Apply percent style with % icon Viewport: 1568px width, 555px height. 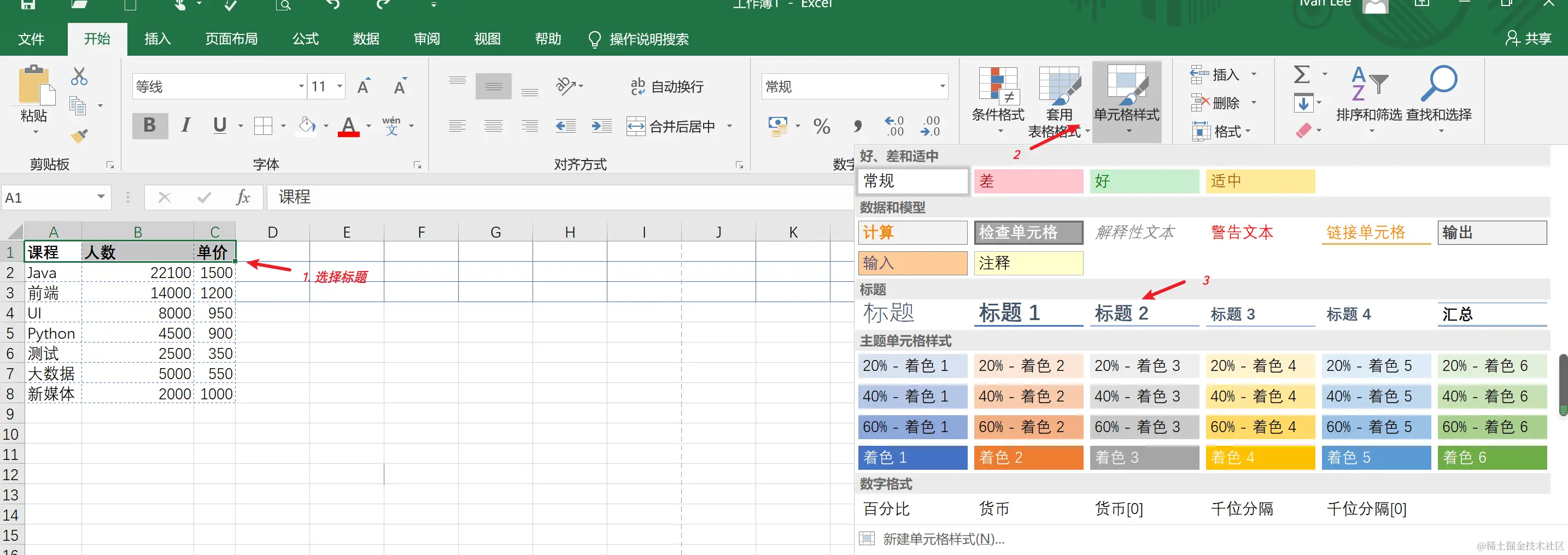click(822, 126)
